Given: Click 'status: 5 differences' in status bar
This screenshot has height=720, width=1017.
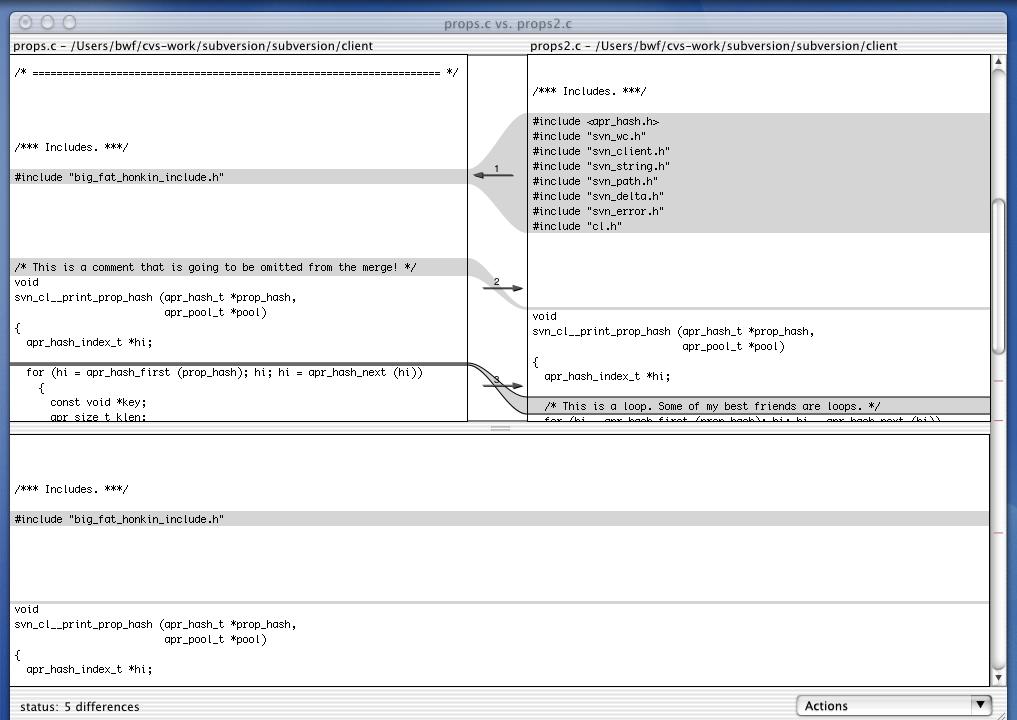Looking at the screenshot, I should (x=80, y=706).
